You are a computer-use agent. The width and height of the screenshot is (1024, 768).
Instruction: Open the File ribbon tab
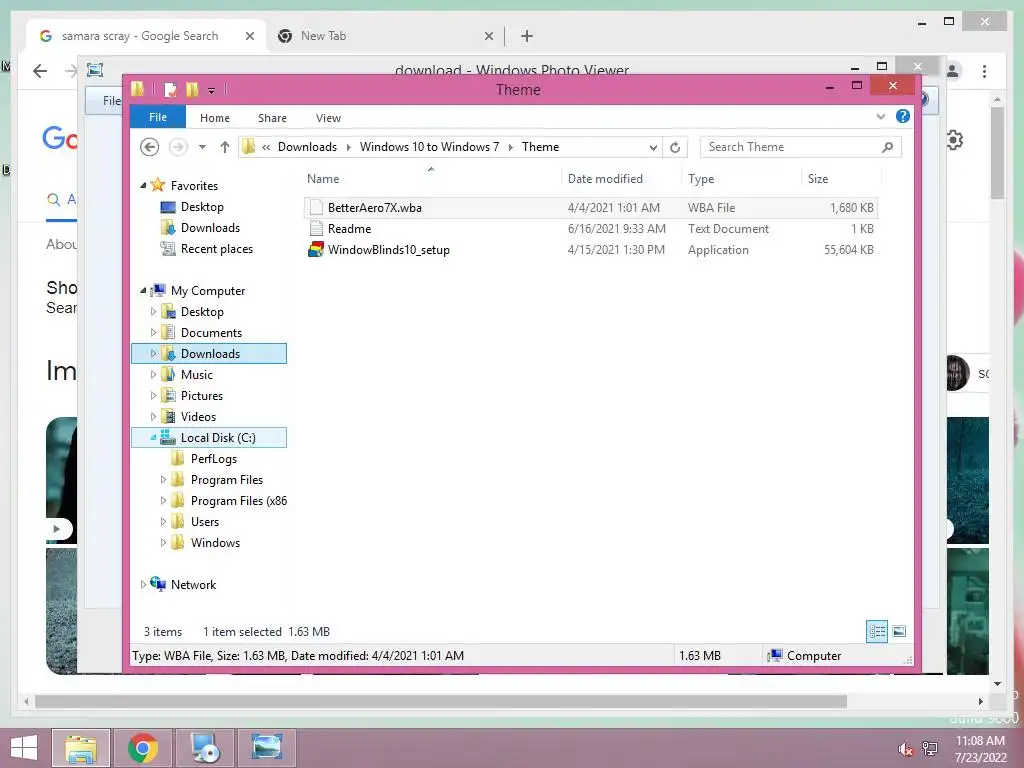(x=158, y=117)
